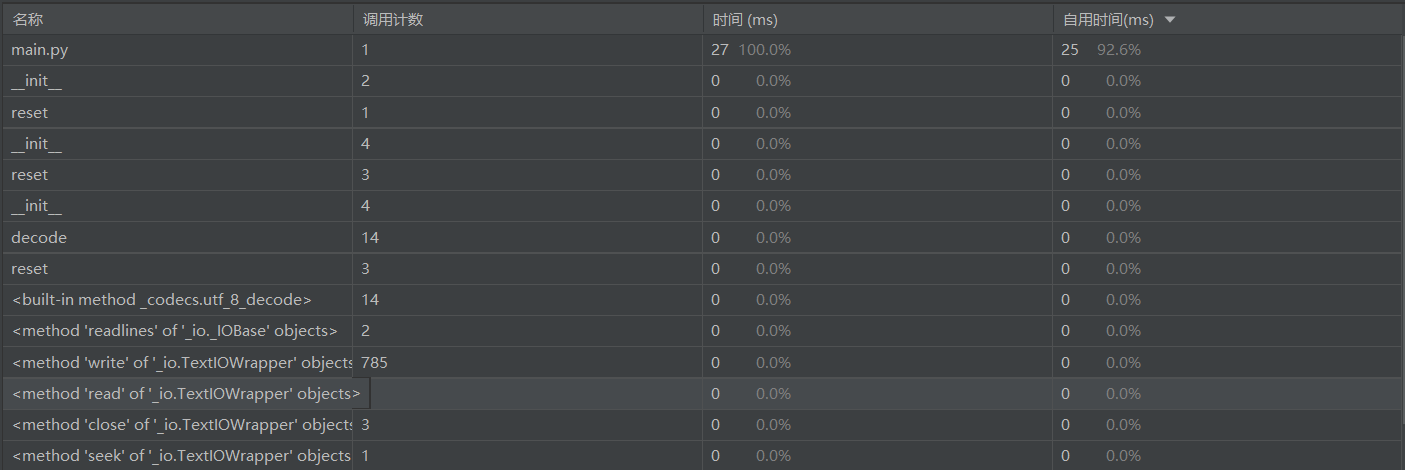Select the decode function row
This screenshot has height=470, width=1405.
[39, 237]
